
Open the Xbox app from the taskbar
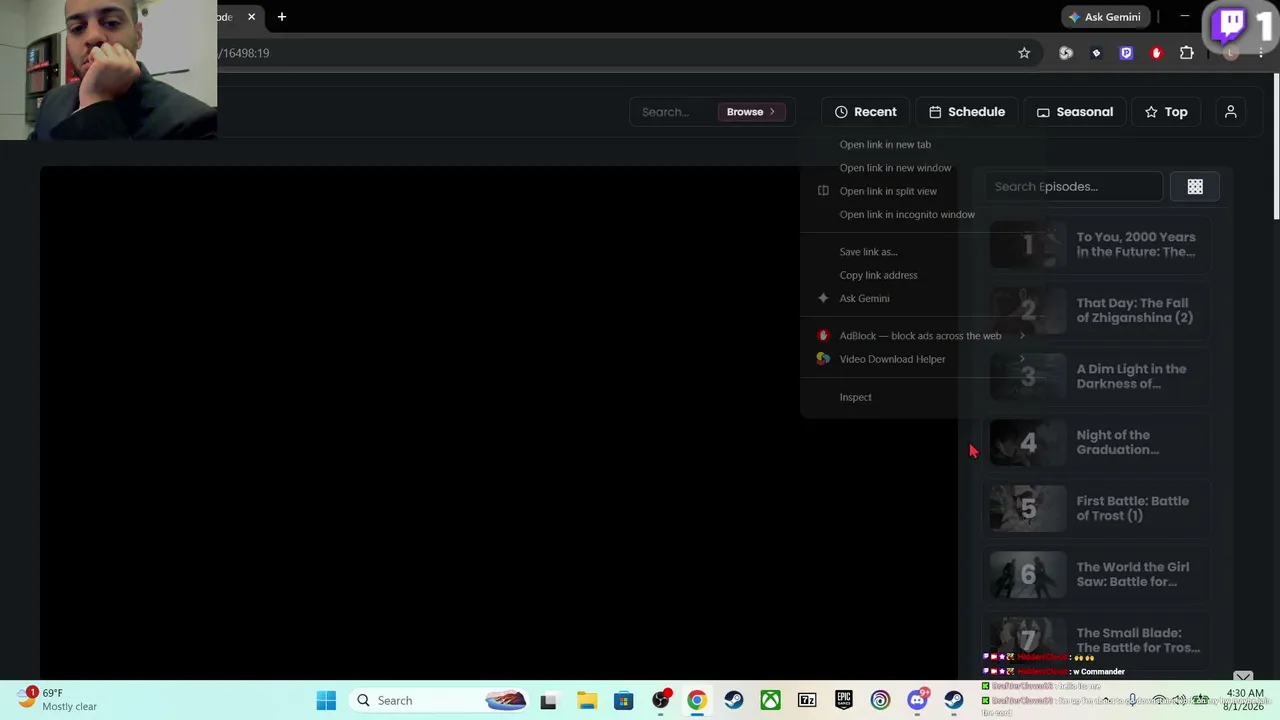[x=770, y=701]
